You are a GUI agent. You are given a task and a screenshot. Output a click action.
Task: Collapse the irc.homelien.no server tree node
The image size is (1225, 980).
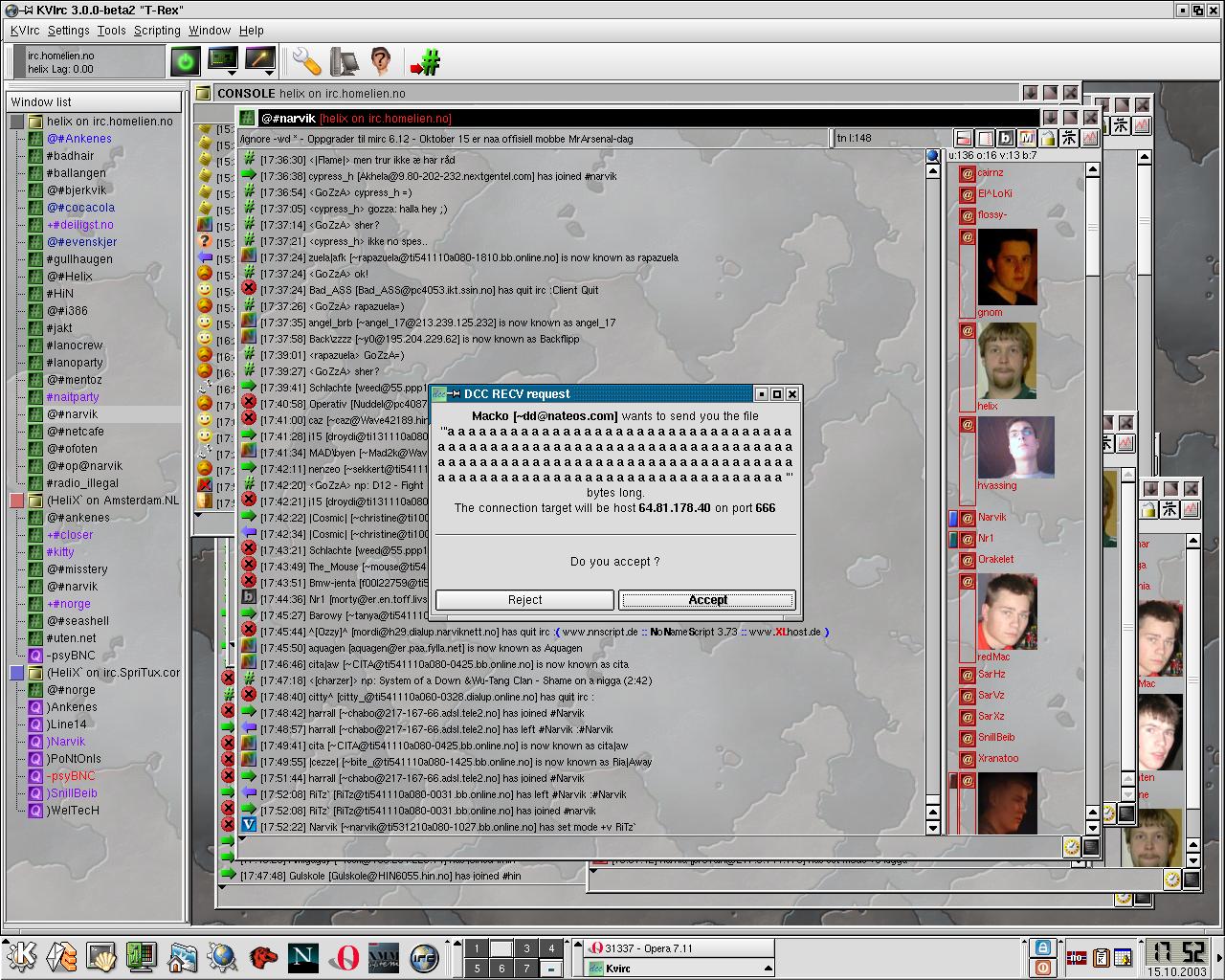pyautogui.click(x=17, y=122)
